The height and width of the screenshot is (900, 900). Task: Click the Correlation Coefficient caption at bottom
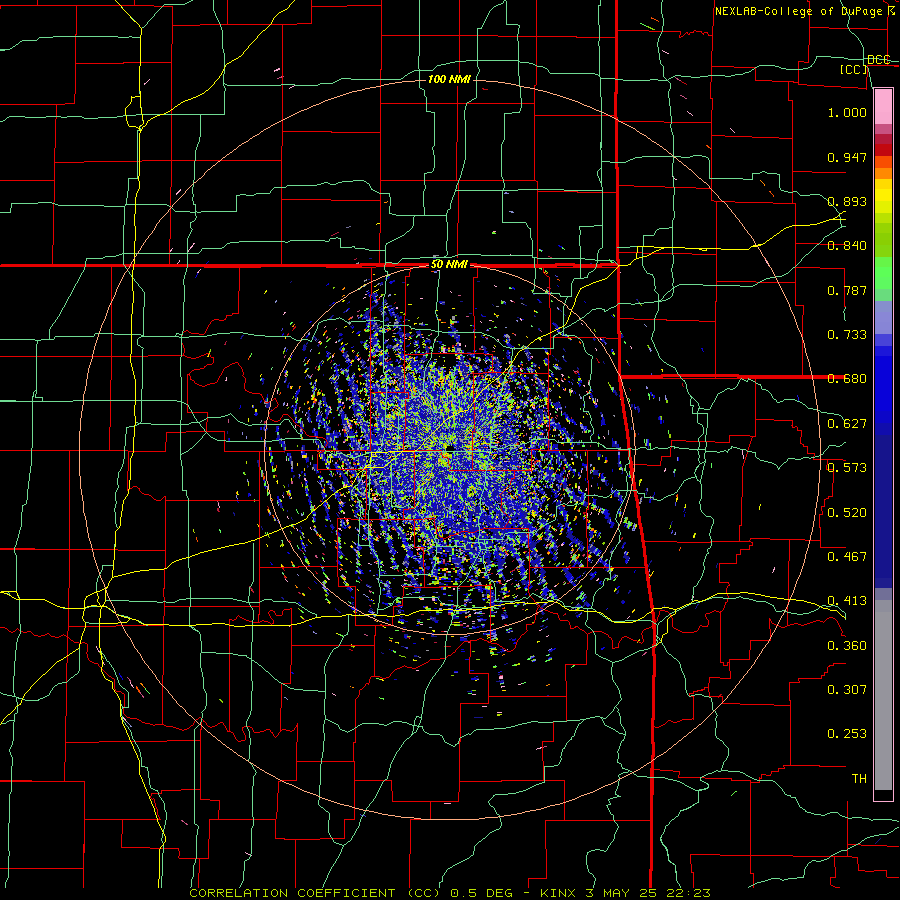[449, 893]
